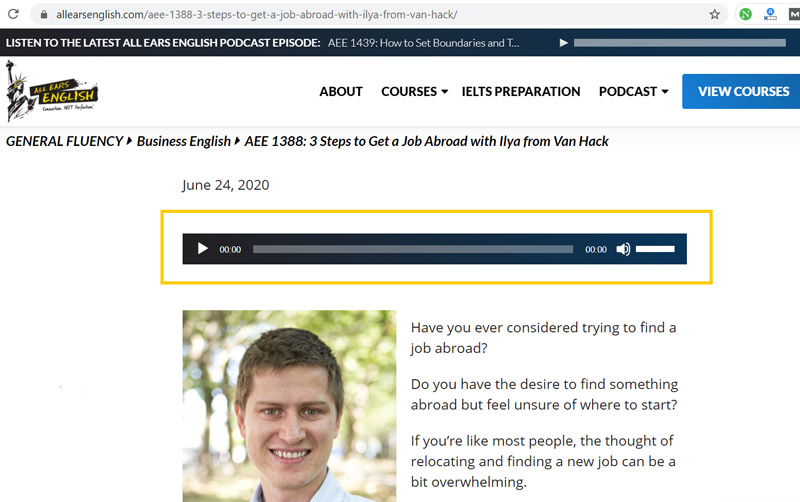Image resolution: width=800 pixels, height=502 pixels.
Task: Play the latest podcast in top banner
Action: pyautogui.click(x=564, y=43)
